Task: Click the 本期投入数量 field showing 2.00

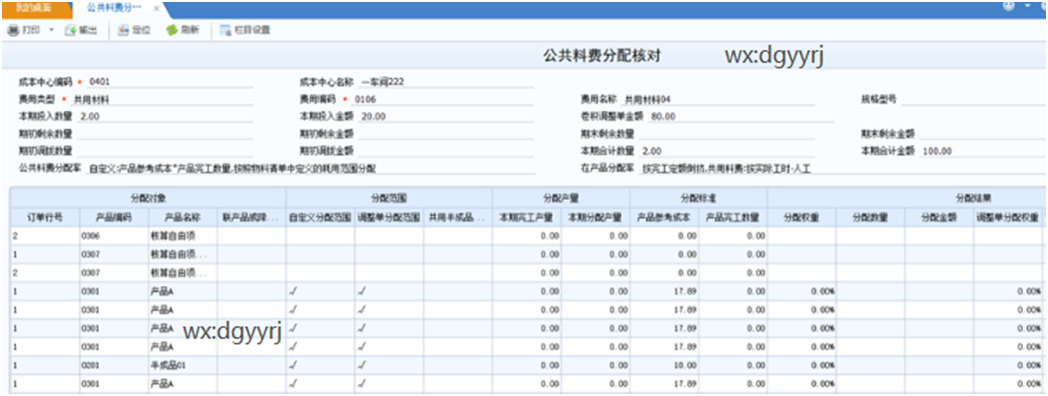Action: click(x=166, y=116)
